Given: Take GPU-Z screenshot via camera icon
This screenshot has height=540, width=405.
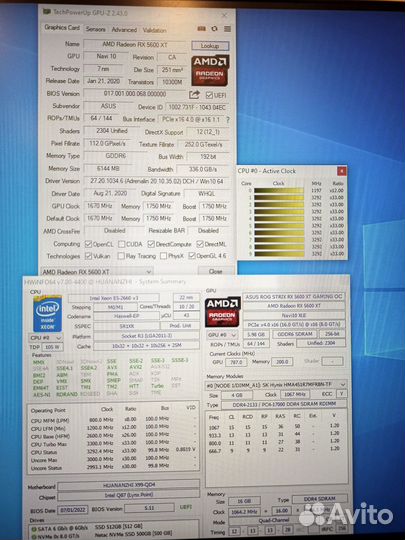Looking at the screenshot, I should tap(201, 29).
